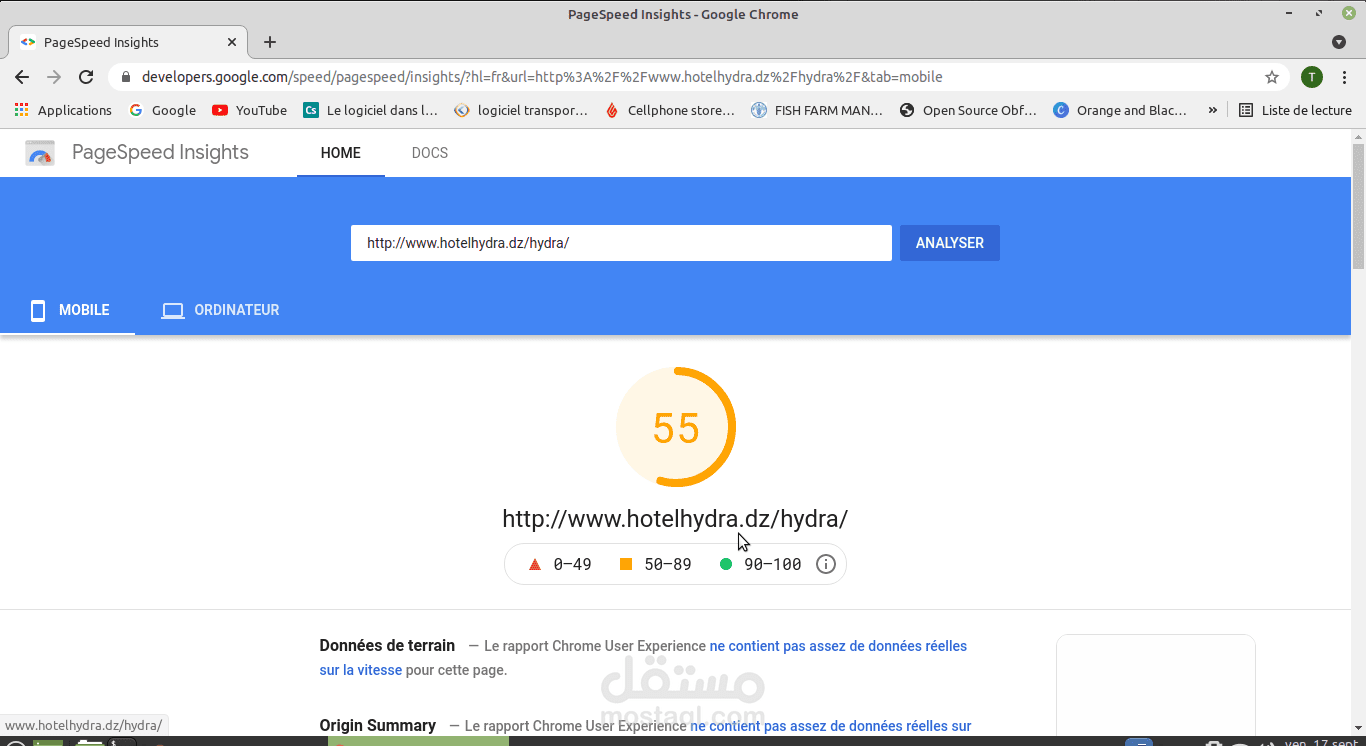Open 'Le logiciel dans l...' bookmark

pos(371,110)
